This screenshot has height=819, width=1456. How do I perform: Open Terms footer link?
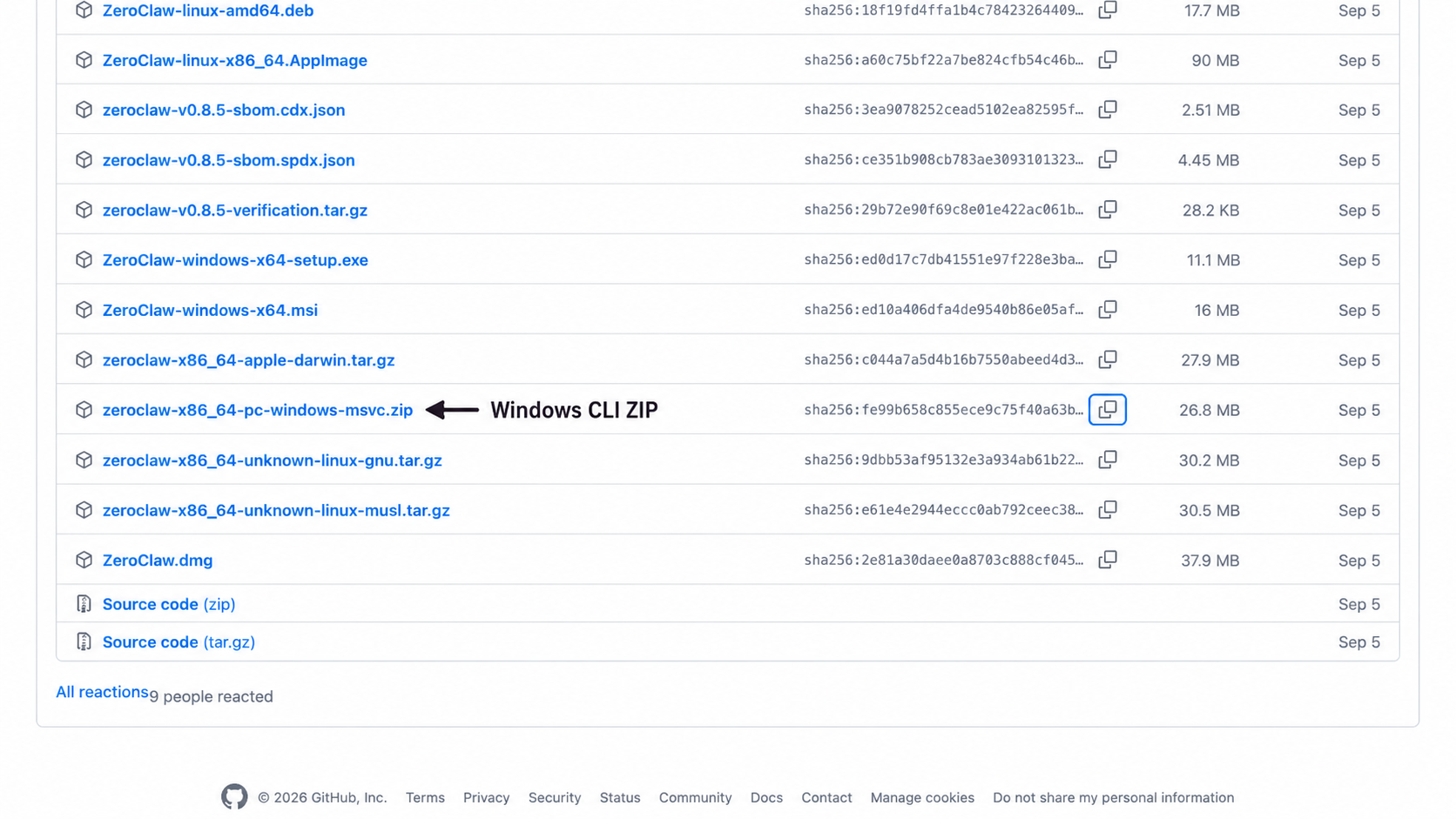pyautogui.click(x=425, y=797)
